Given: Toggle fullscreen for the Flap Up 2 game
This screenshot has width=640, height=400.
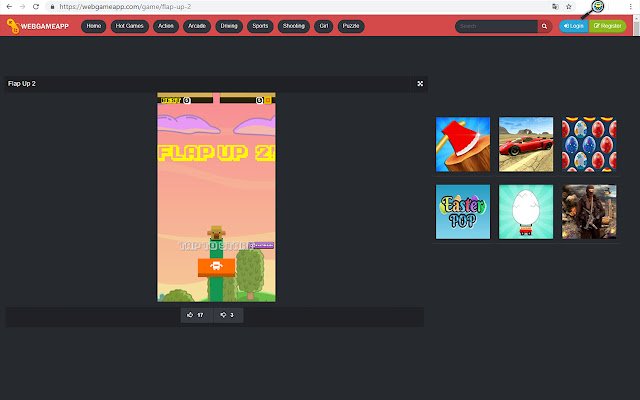Looking at the screenshot, I should pyautogui.click(x=420, y=84).
